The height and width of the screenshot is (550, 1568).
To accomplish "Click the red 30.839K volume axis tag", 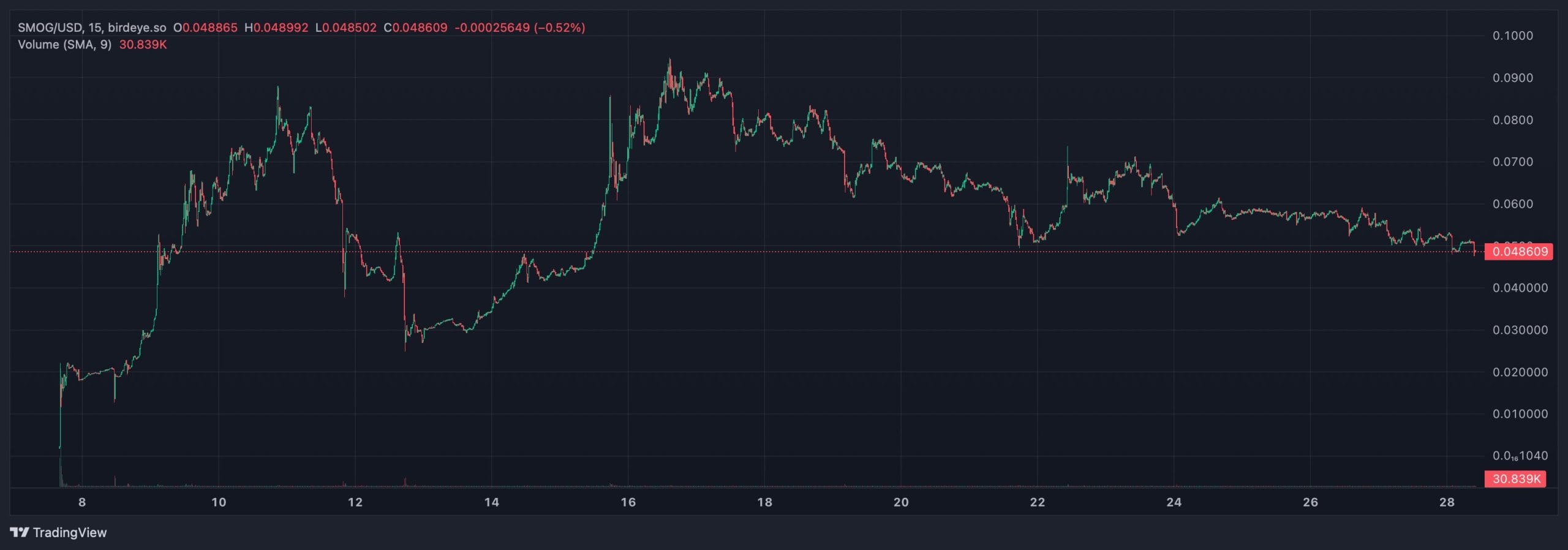I will pyautogui.click(x=1516, y=478).
